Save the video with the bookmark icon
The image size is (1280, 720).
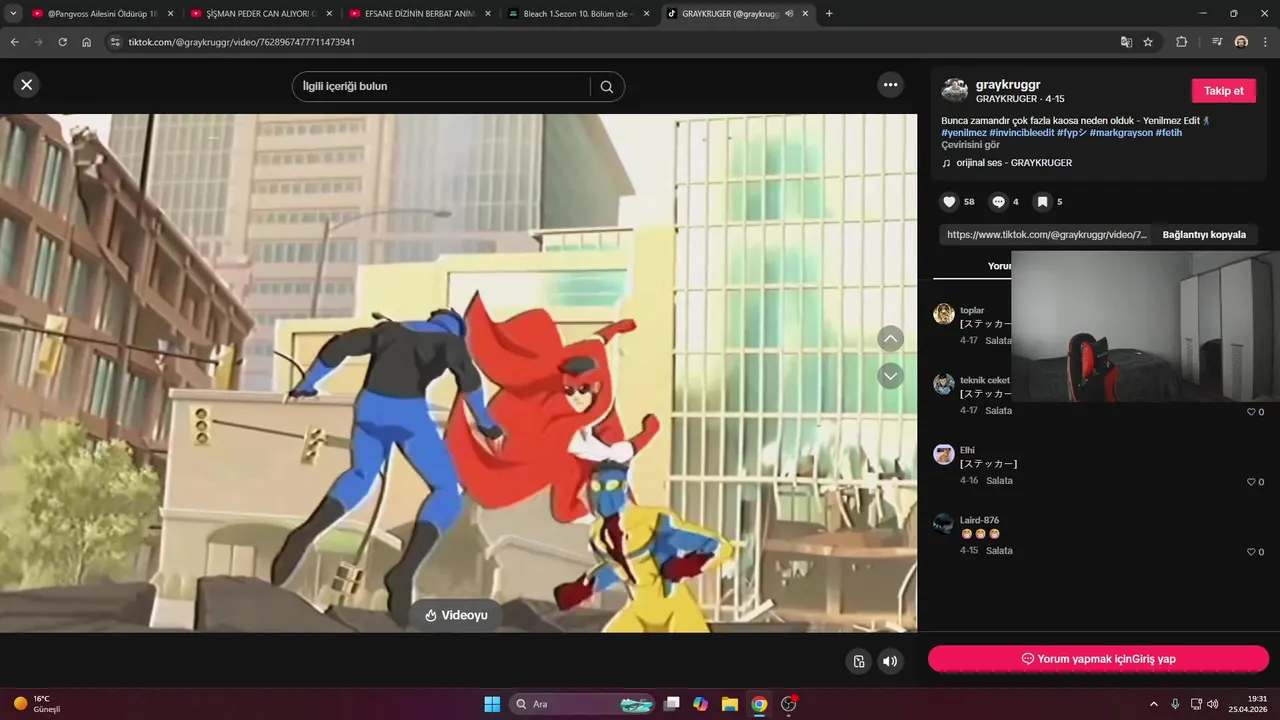click(1042, 201)
